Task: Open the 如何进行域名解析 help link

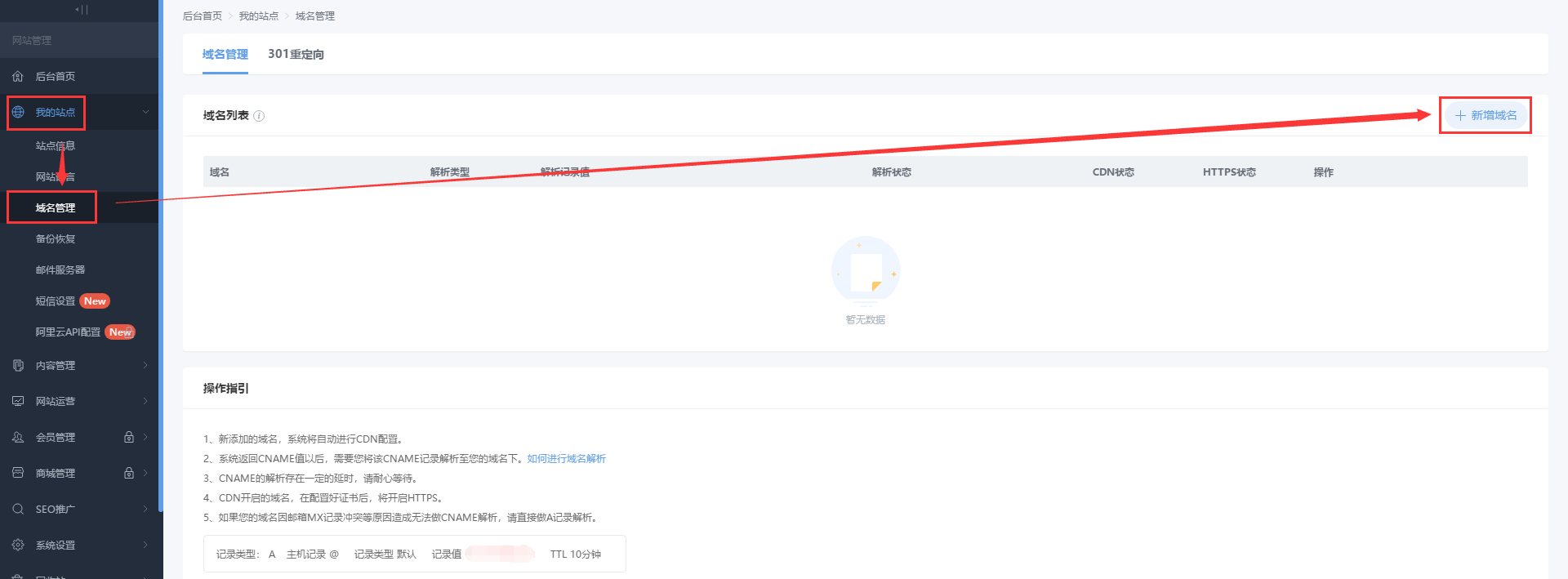Action: click(x=566, y=459)
